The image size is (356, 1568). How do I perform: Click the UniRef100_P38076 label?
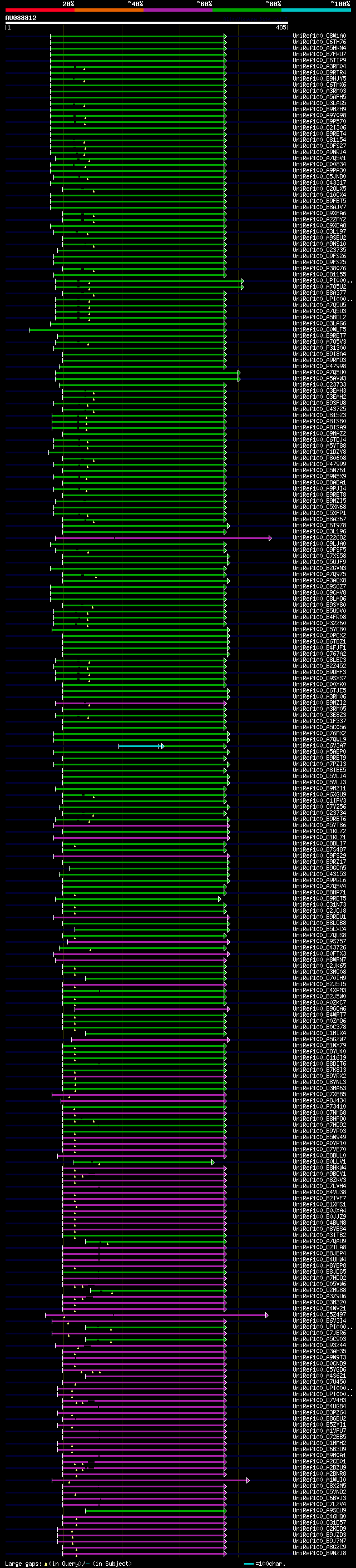(319, 269)
